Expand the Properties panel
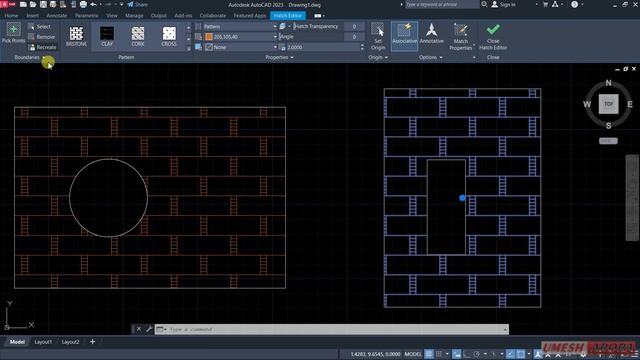 [279, 57]
